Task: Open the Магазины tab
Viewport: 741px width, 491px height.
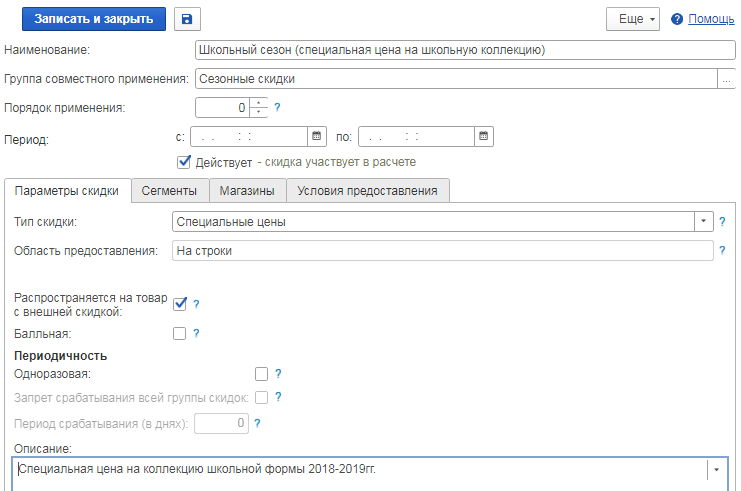Action: pyautogui.click(x=247, y=191)
